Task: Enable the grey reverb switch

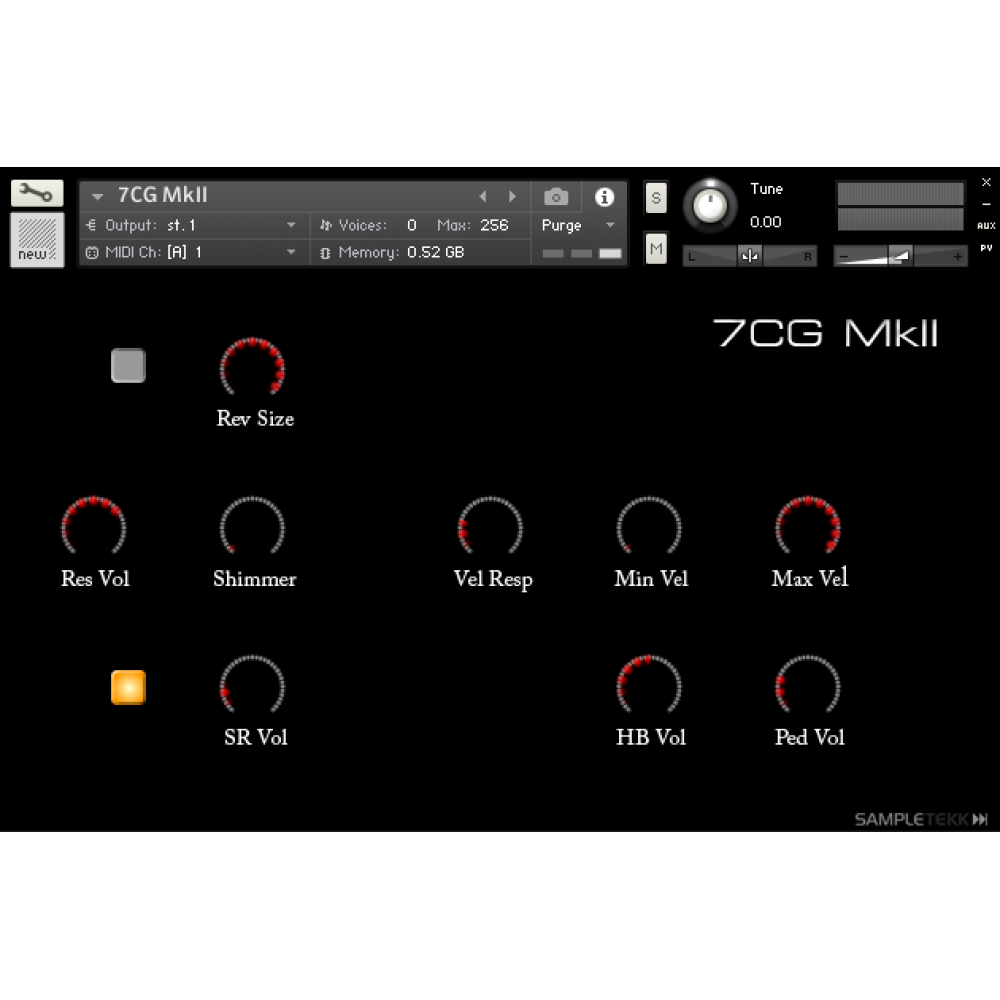Action: (x=128, y=366)
